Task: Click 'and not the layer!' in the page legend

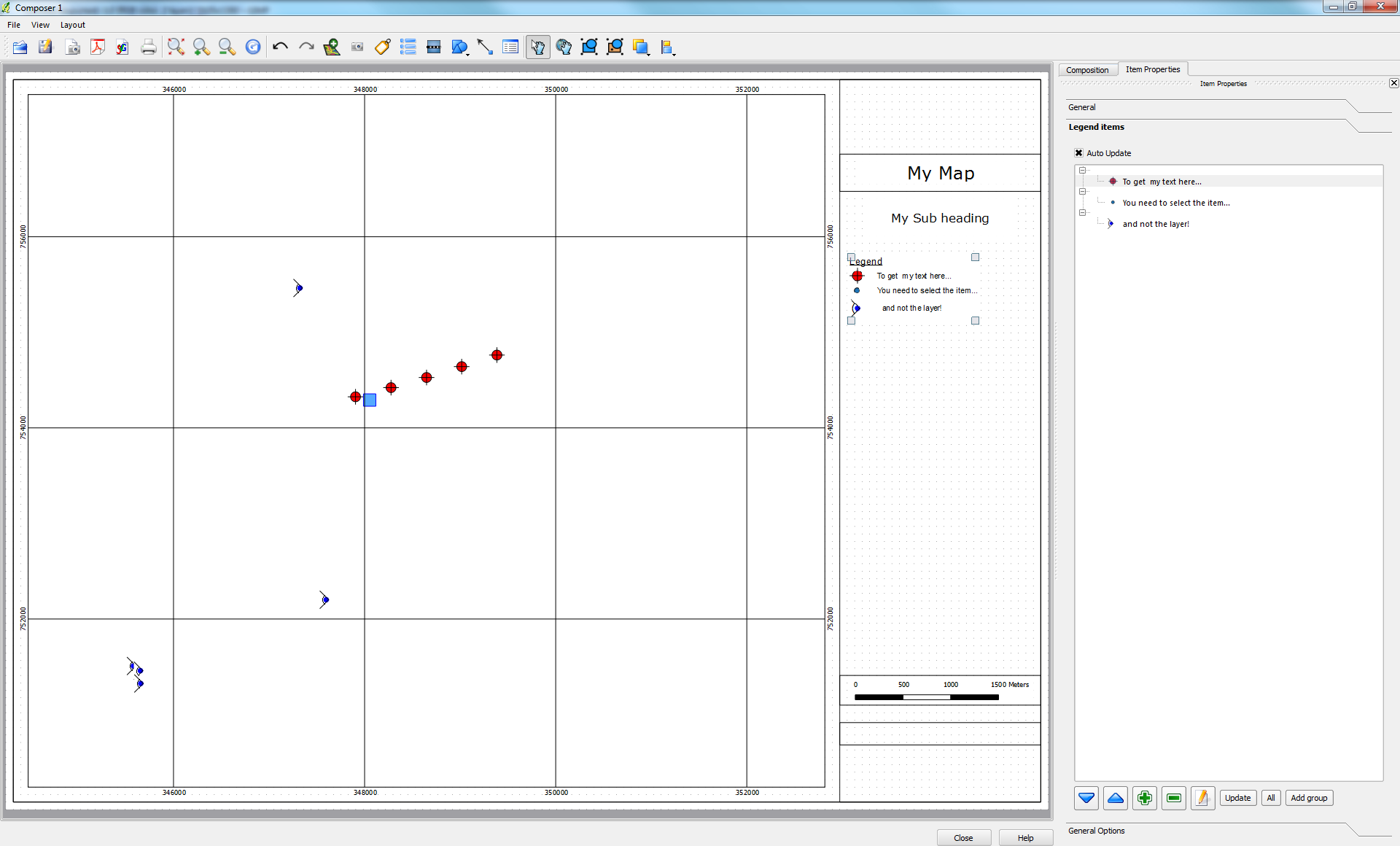Action: 911,308
